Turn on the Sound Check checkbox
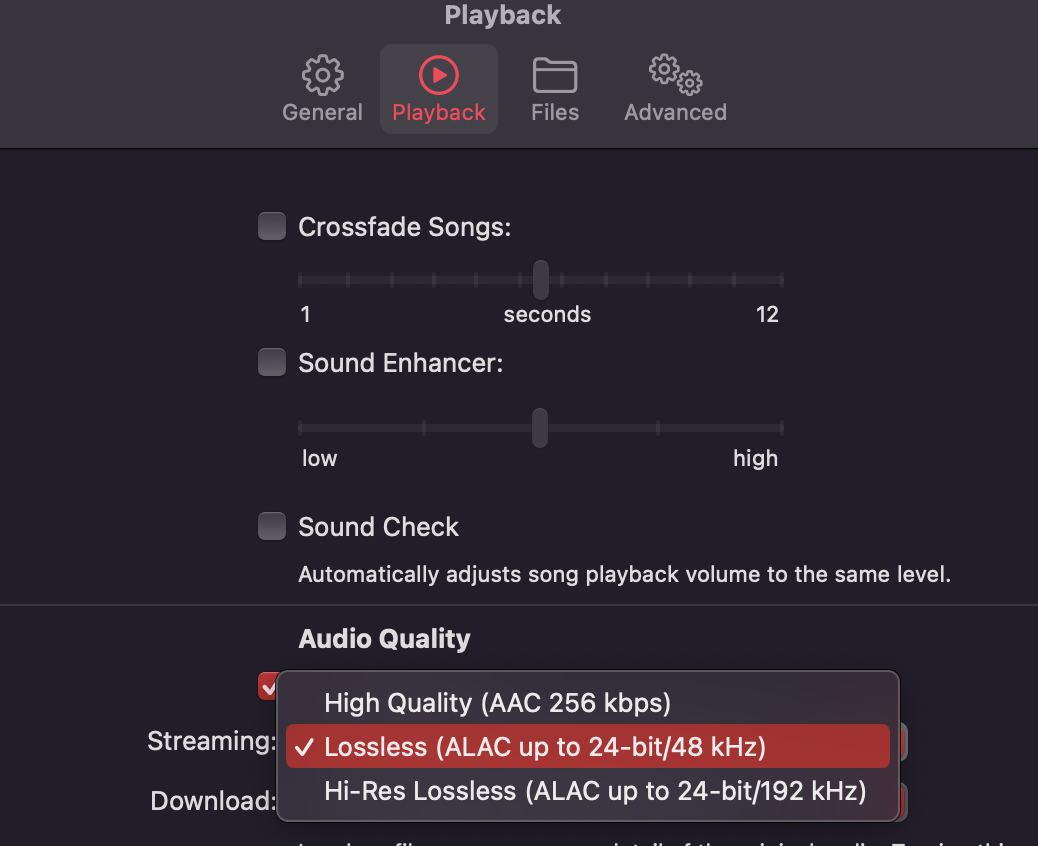 pos(272,526)
